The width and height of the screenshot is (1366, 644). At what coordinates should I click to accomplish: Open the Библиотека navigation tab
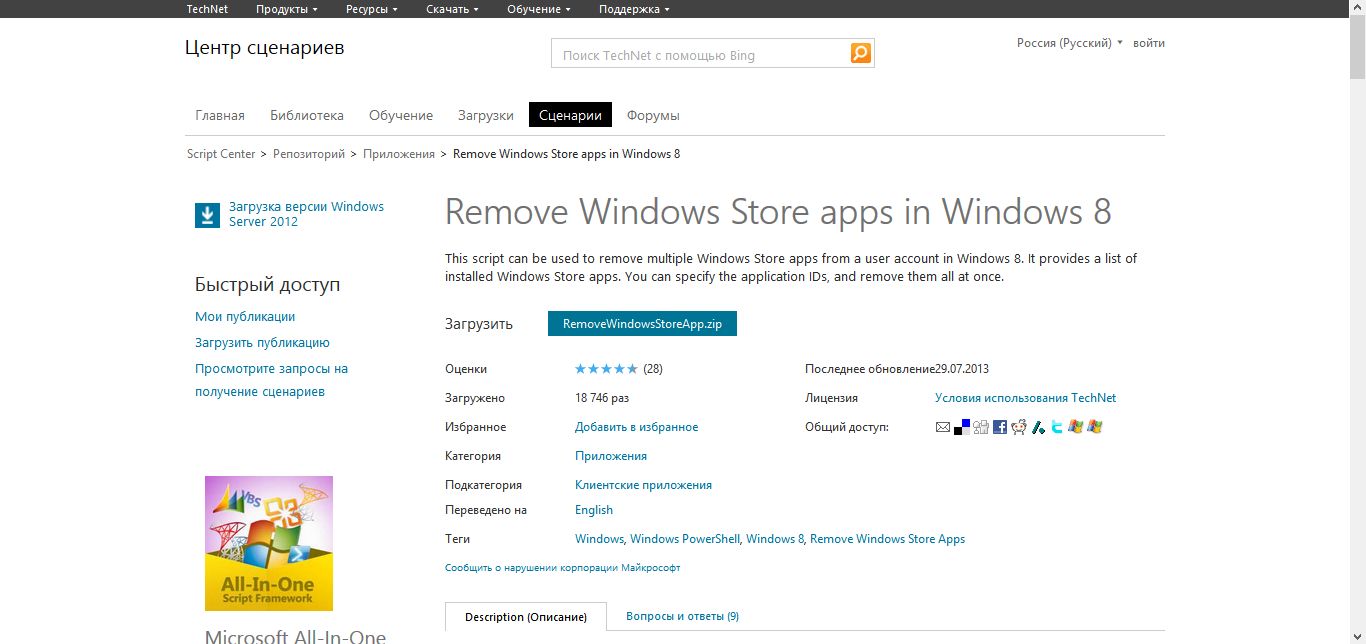(306, 115)
